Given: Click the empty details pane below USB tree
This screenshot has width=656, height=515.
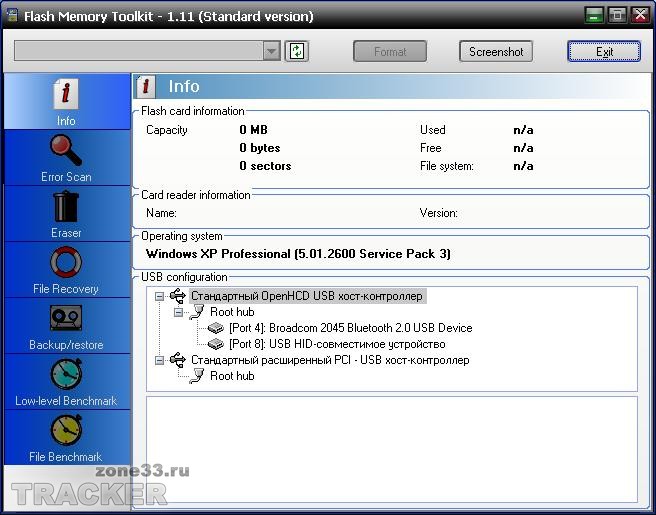Looking at the screenshot, I should pyautogui.click(x=392, y=450).
